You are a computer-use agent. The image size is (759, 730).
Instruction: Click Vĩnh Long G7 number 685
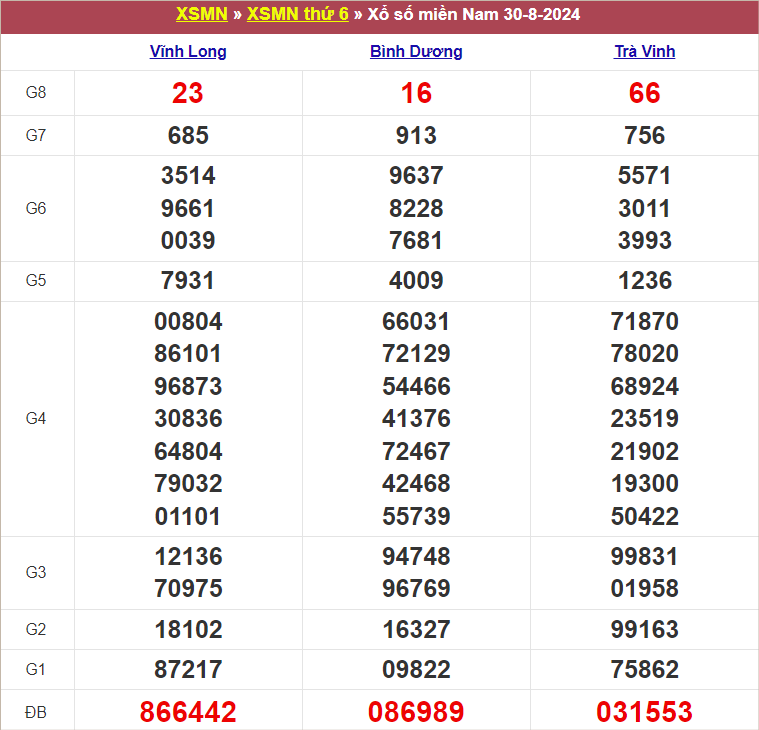pyautogui.click(x=188, y=136)
